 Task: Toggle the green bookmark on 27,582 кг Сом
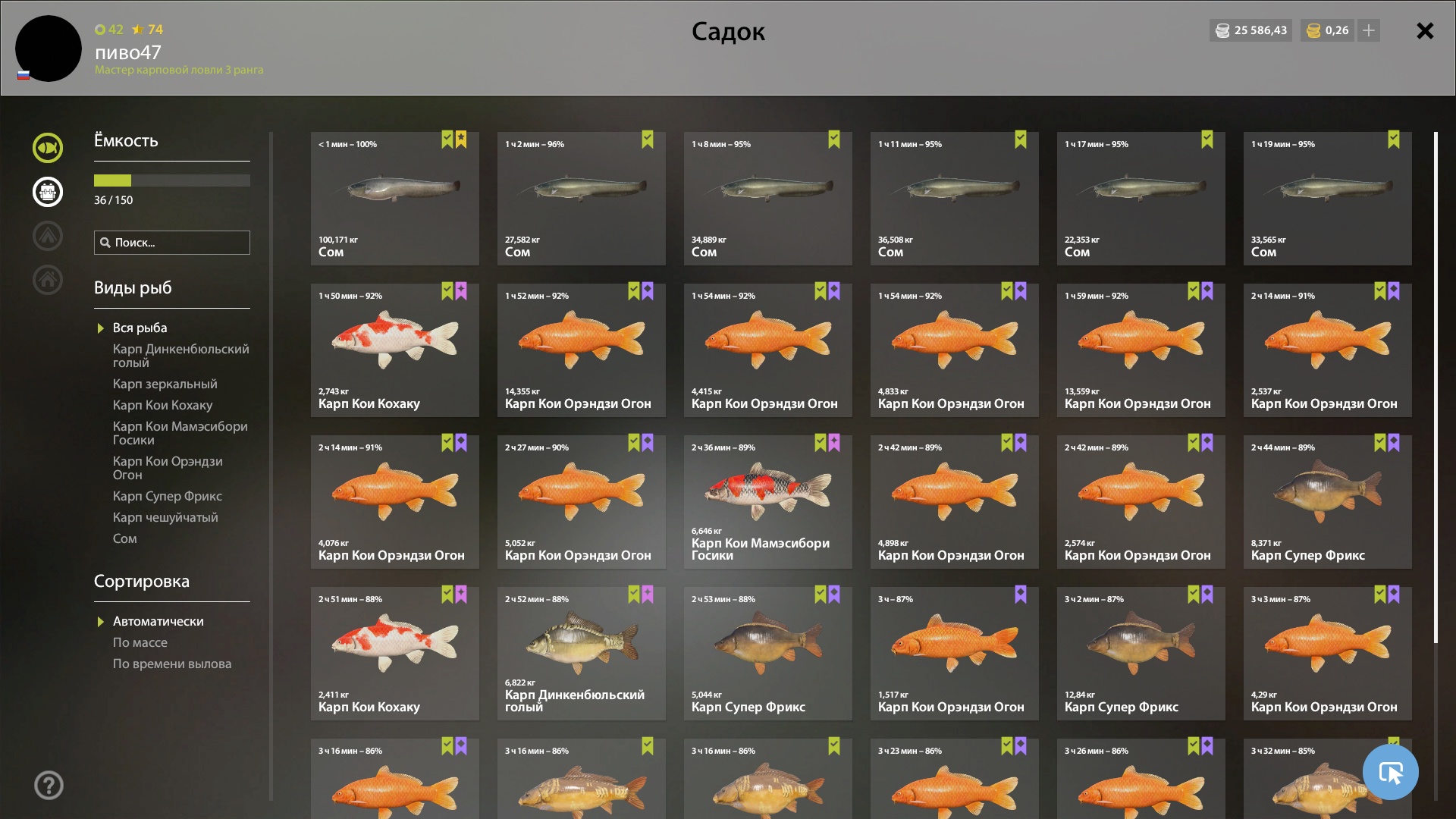click(648, 140)
